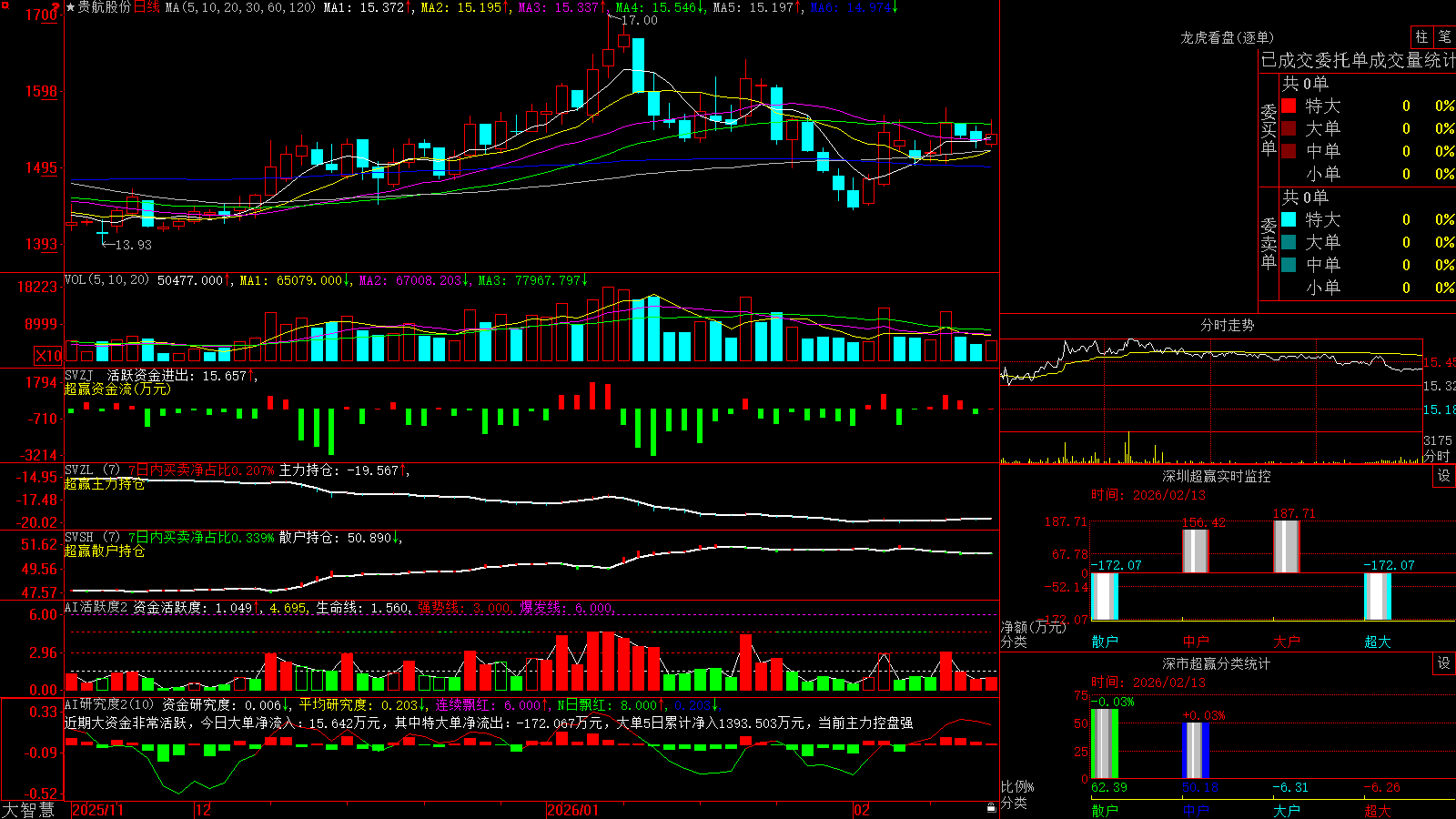Click the AI研究度2(10) indicator label
The width and height of the screenshot is (1456, 819).
(x=109, y=705)
